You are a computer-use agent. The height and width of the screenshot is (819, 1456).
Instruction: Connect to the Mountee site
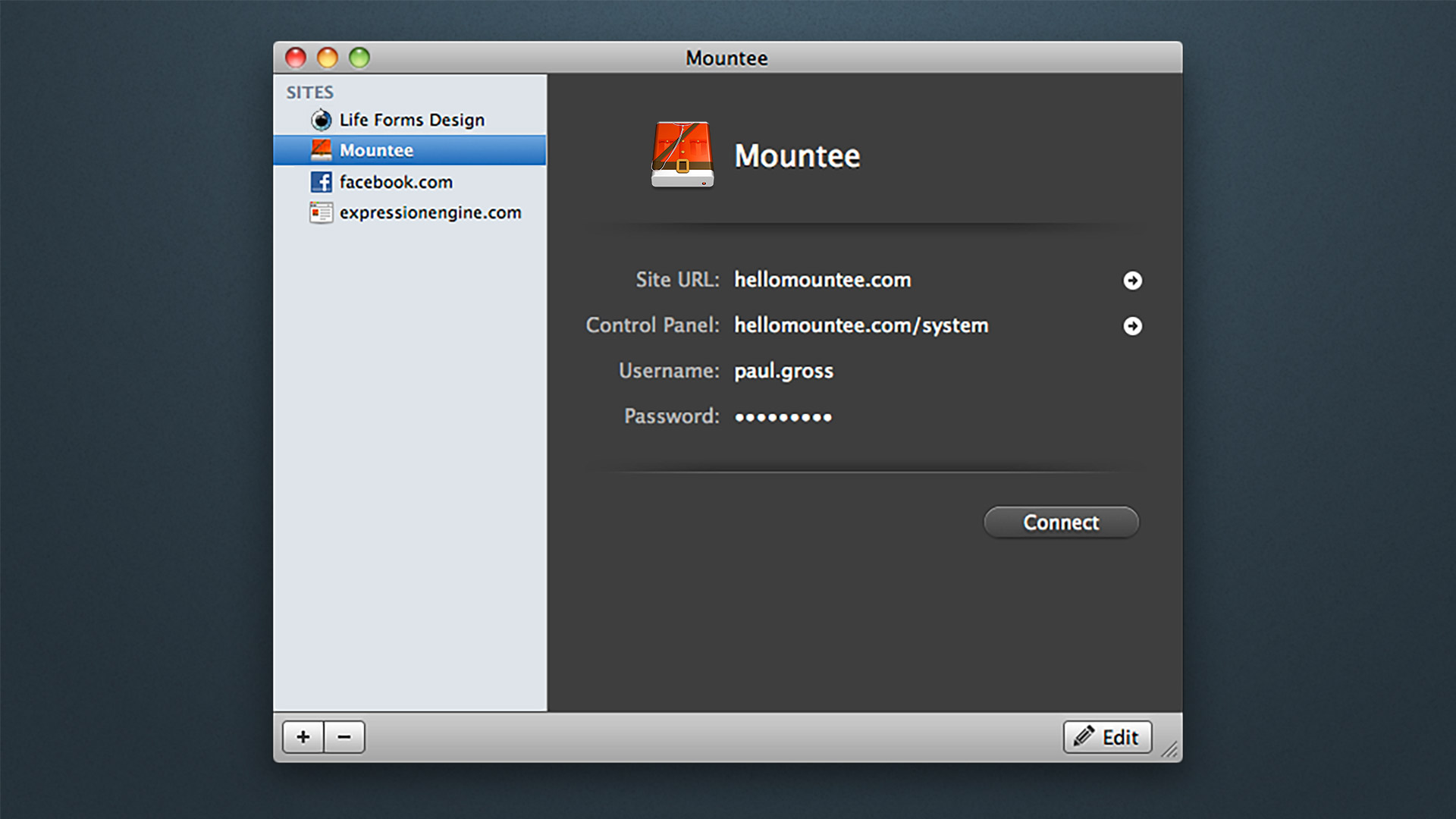1061,522
